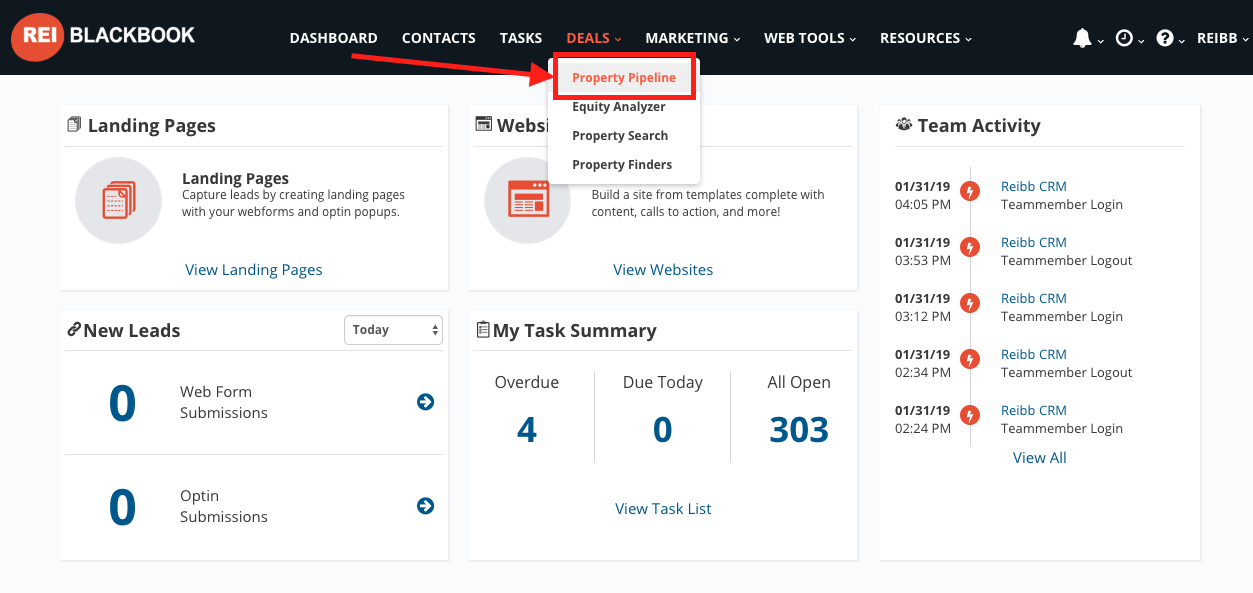Click the Overdue count 4

click(527, 430)
